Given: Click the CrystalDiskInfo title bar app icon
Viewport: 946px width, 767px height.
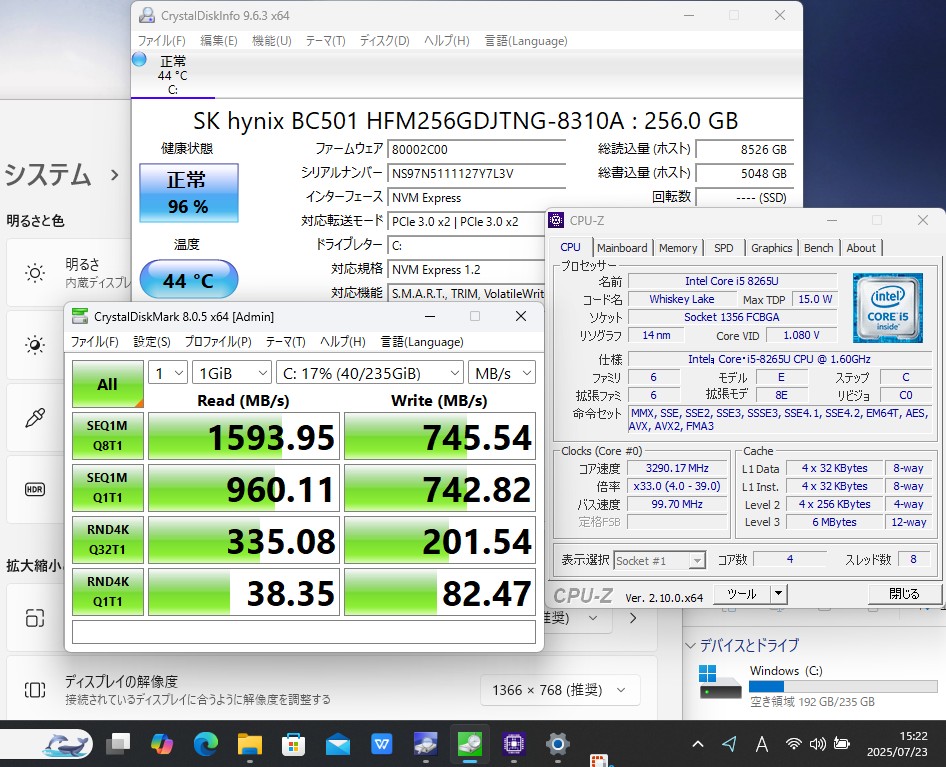Looking at the screenshot, I should [x=147, y=15].
